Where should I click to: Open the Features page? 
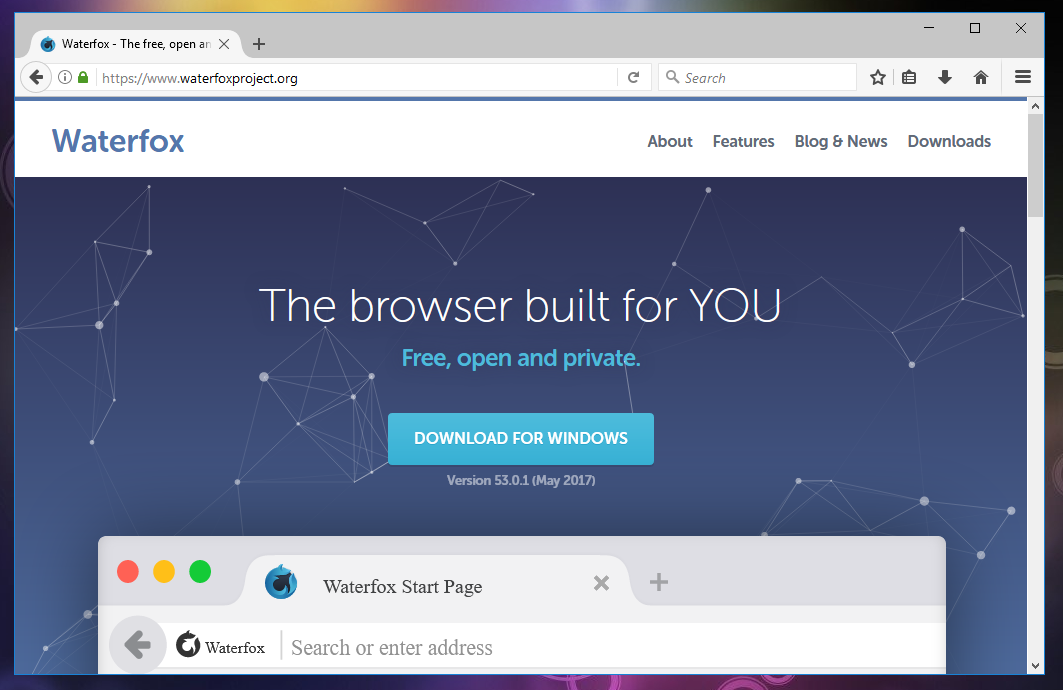(743, 141)
